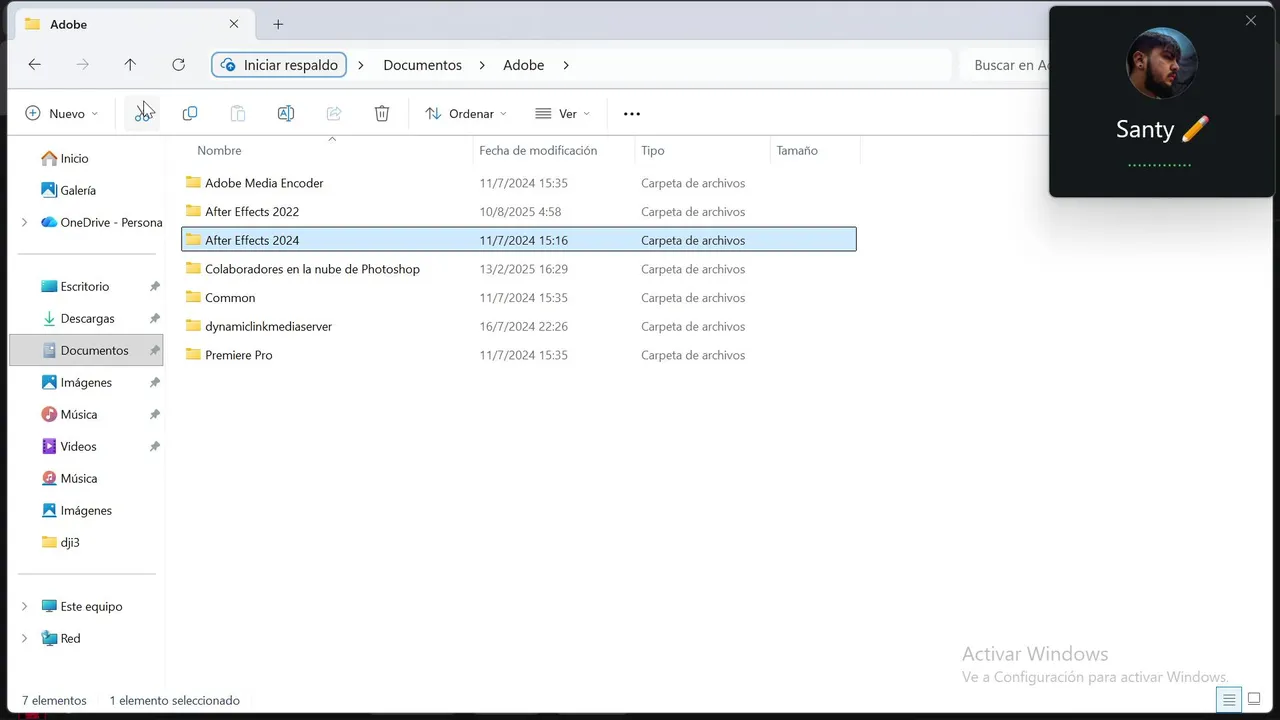
Task: Delete selection with trash icon
Action: point(382,114)
